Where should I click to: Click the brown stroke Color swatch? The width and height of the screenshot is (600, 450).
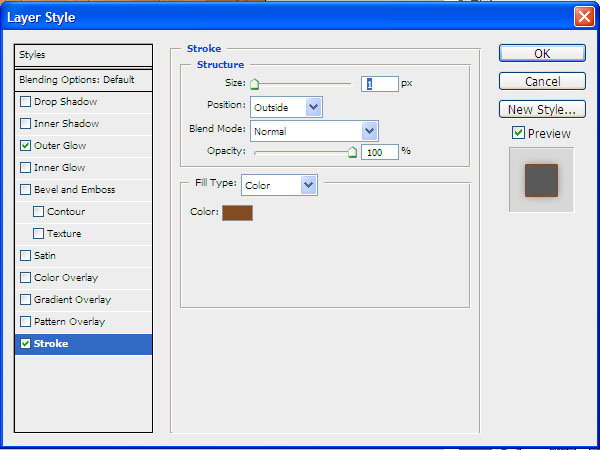click(x=237, y=212)
